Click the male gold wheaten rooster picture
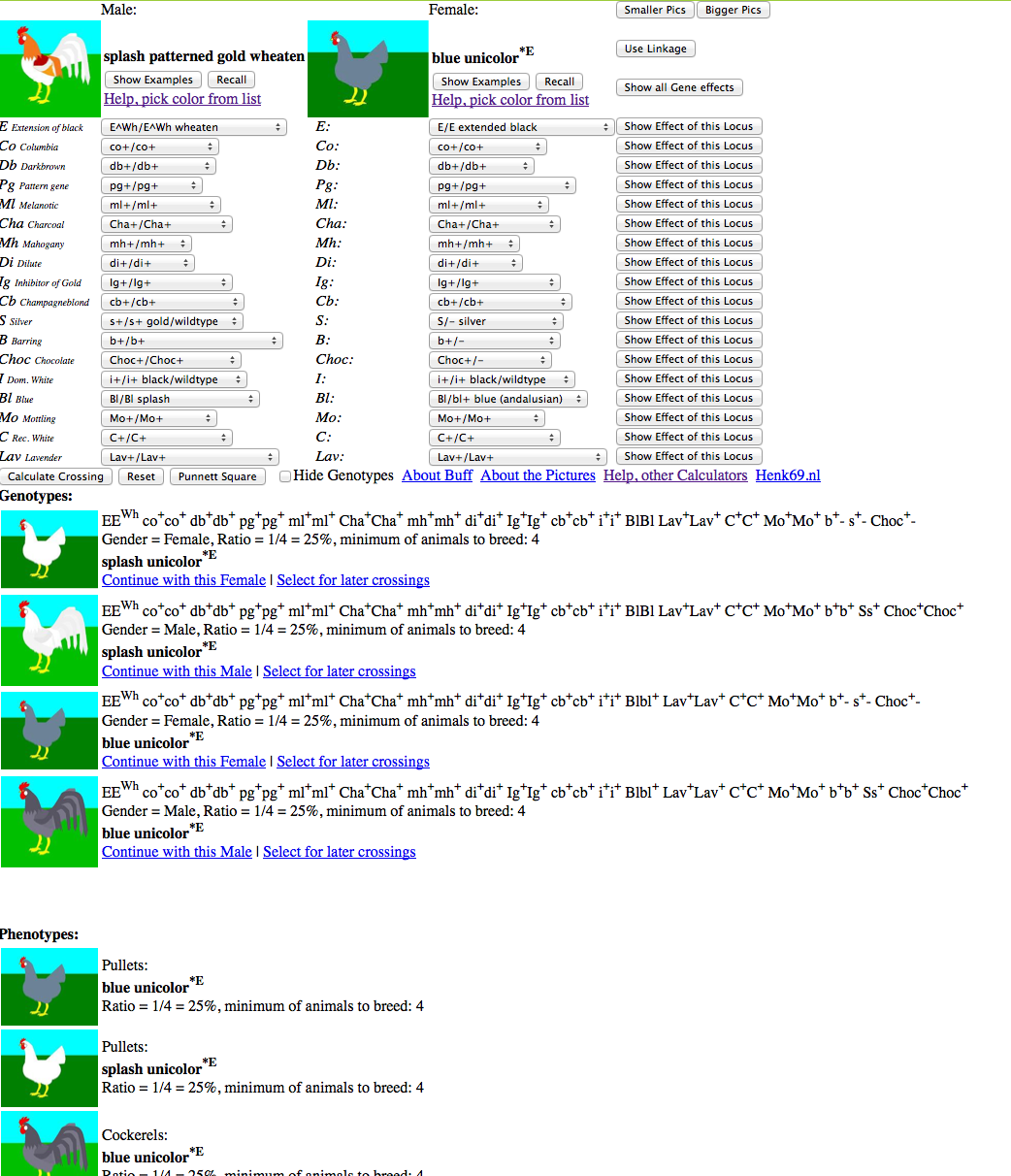1011x1176 pixels. coord(50,69)
